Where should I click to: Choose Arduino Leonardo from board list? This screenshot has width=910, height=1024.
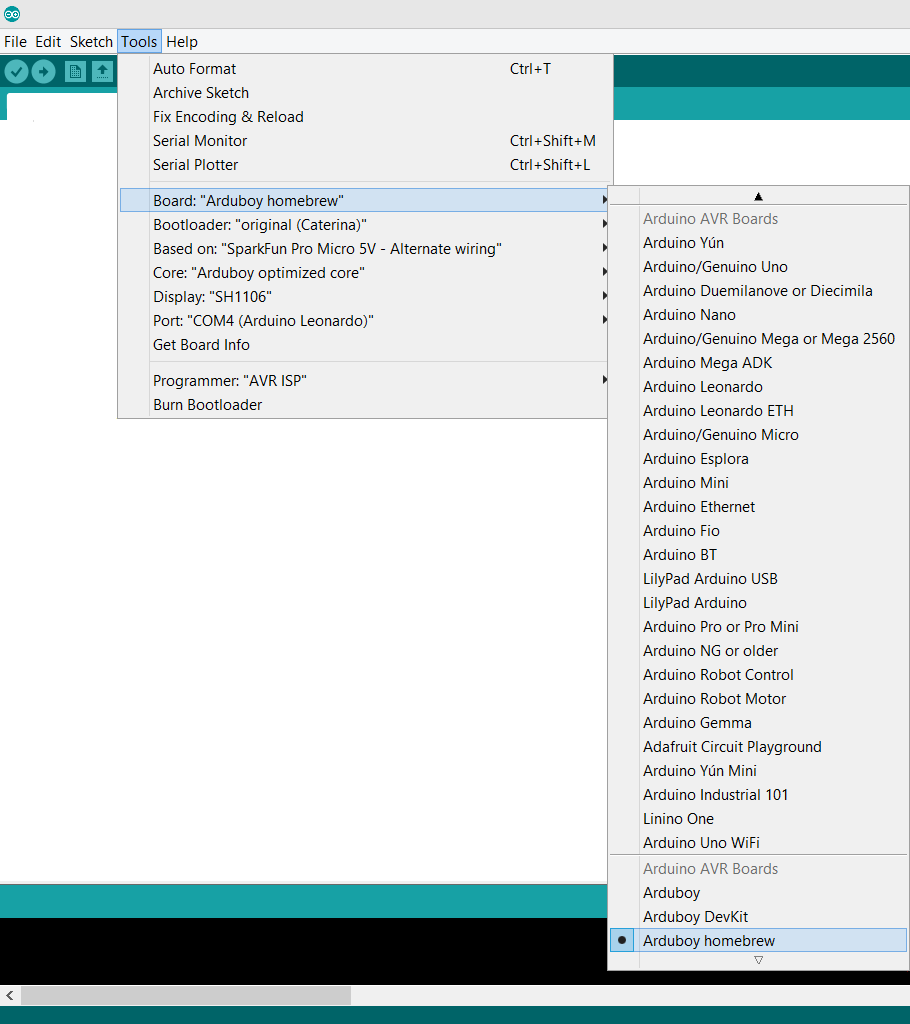coord(702,386)
